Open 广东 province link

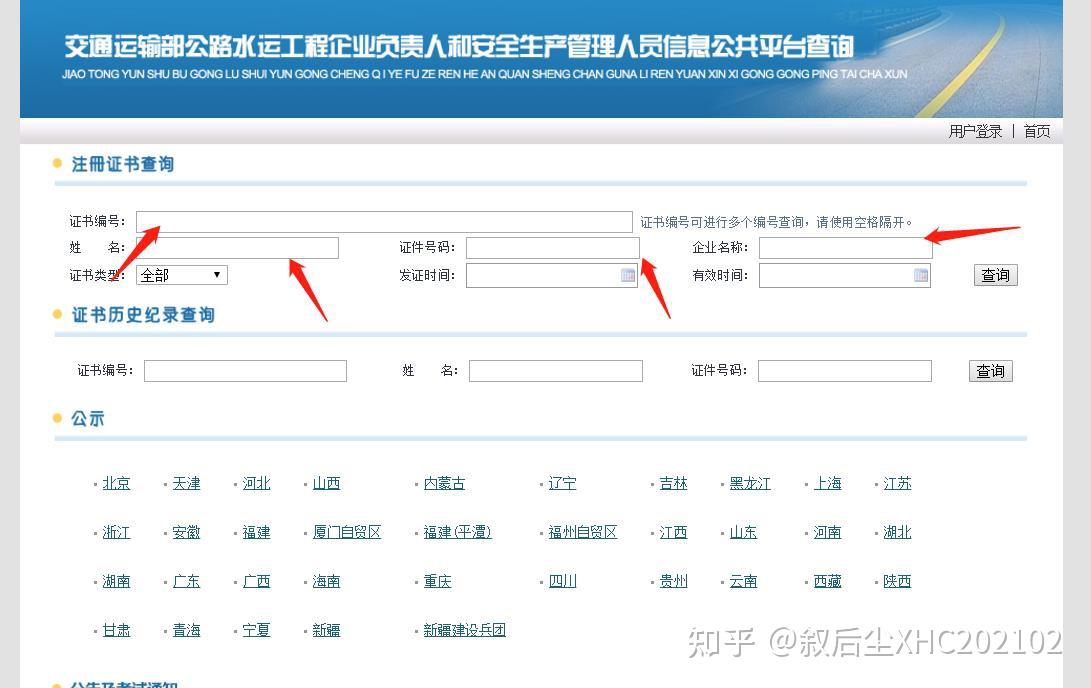tap(186, 581)
